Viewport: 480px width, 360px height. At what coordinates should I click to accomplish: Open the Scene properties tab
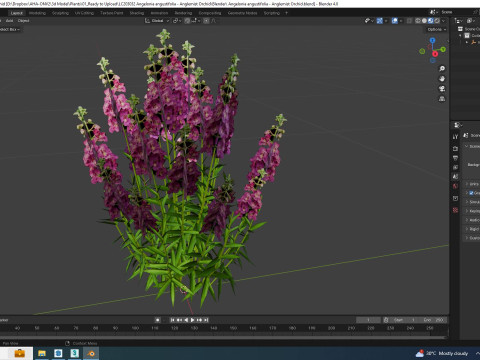tap(455, 176)
